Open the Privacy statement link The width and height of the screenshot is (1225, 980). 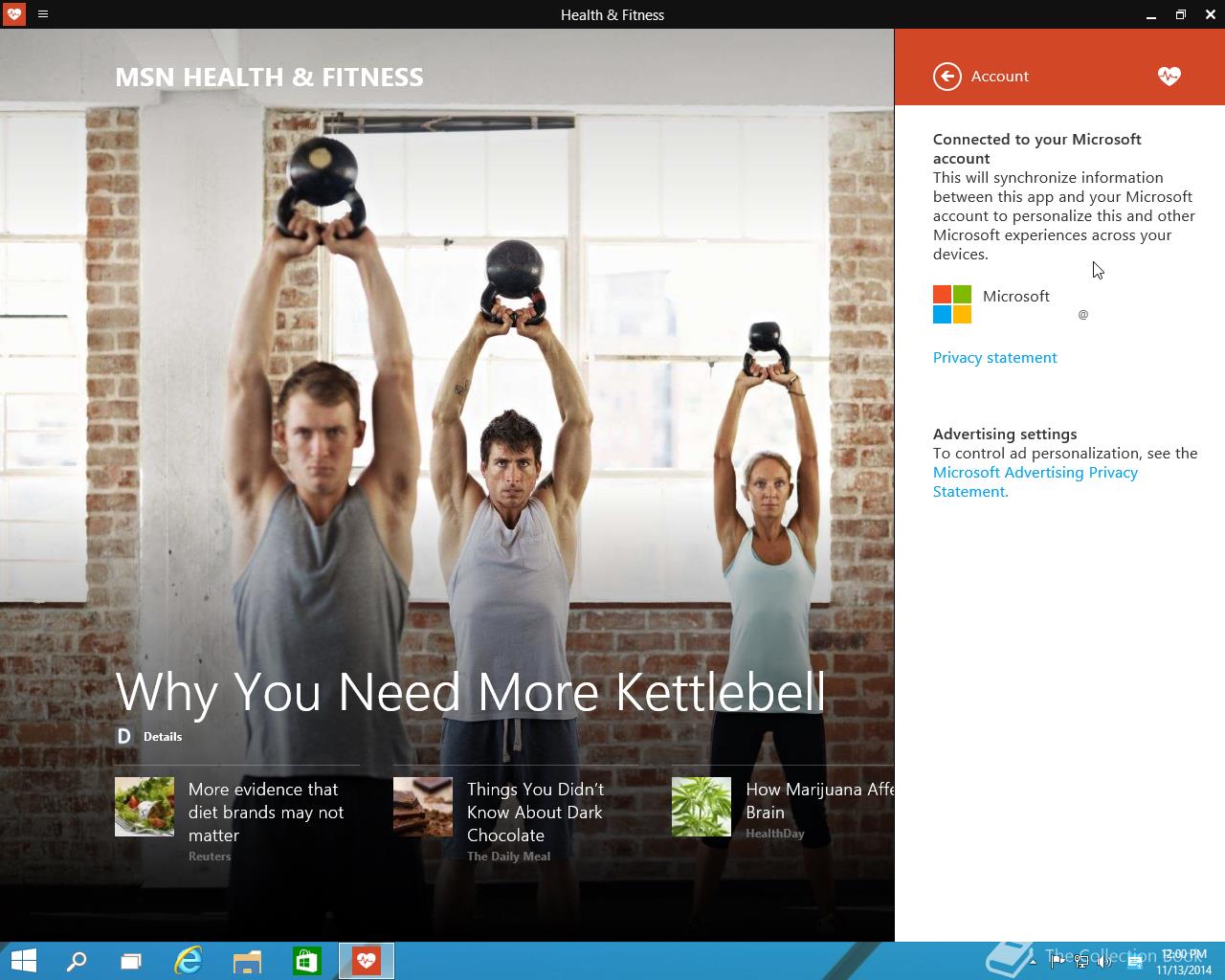(x=994, y=358)
